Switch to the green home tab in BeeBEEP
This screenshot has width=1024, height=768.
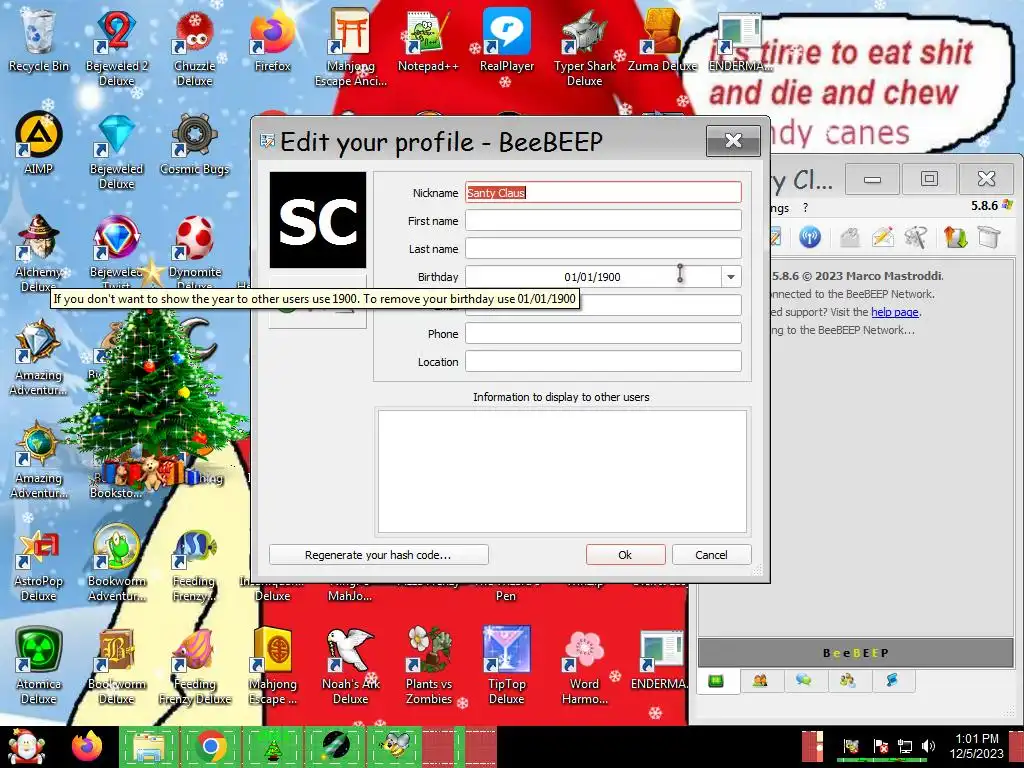coord(716,681)
